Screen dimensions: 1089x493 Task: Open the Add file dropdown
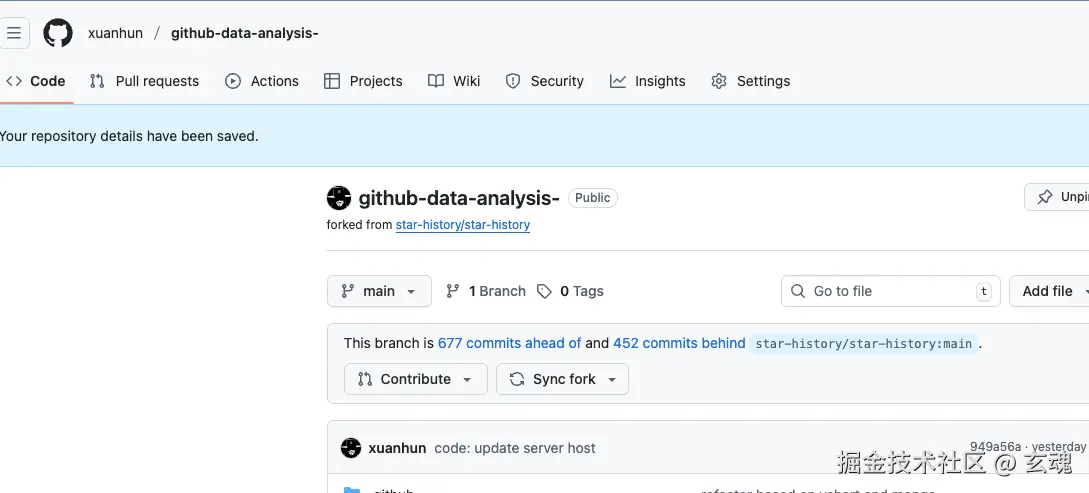(x=1048, y=291)
